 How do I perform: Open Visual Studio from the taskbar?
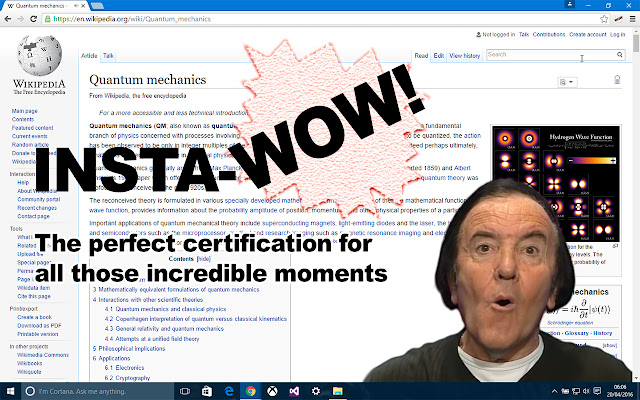(294, 391)
